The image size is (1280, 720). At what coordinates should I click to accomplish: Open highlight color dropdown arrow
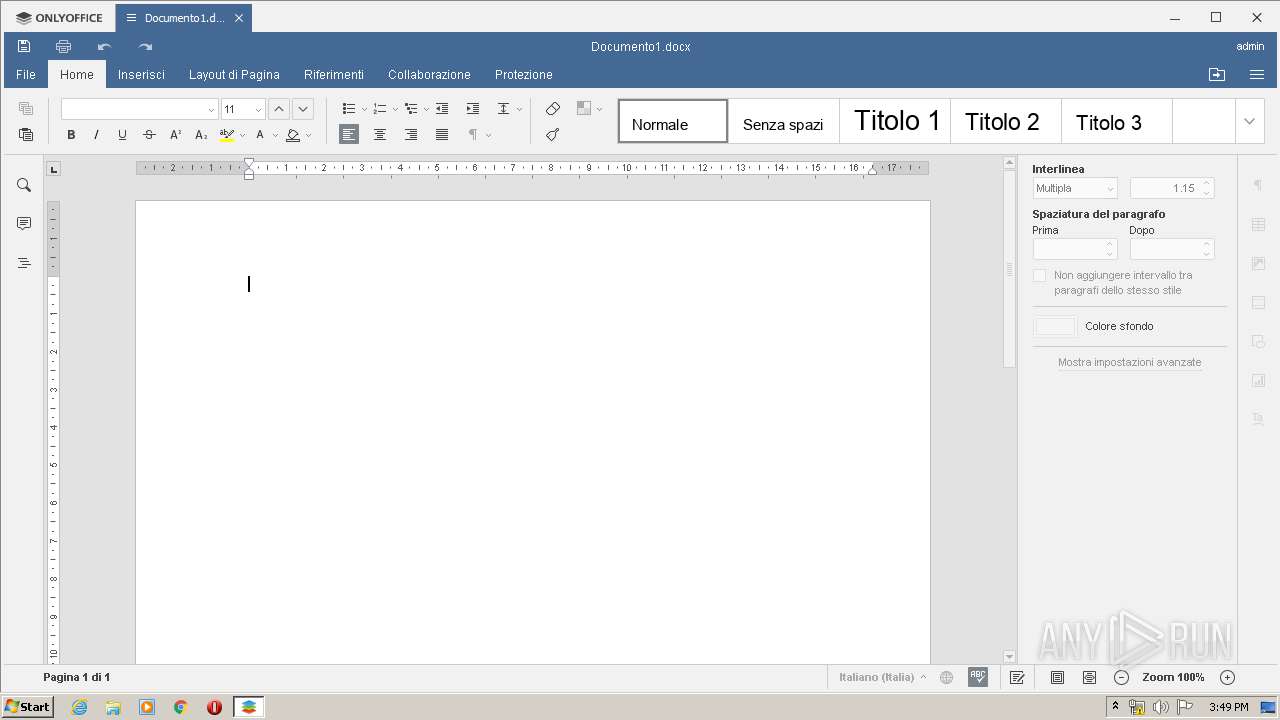(x=242, y=135)
